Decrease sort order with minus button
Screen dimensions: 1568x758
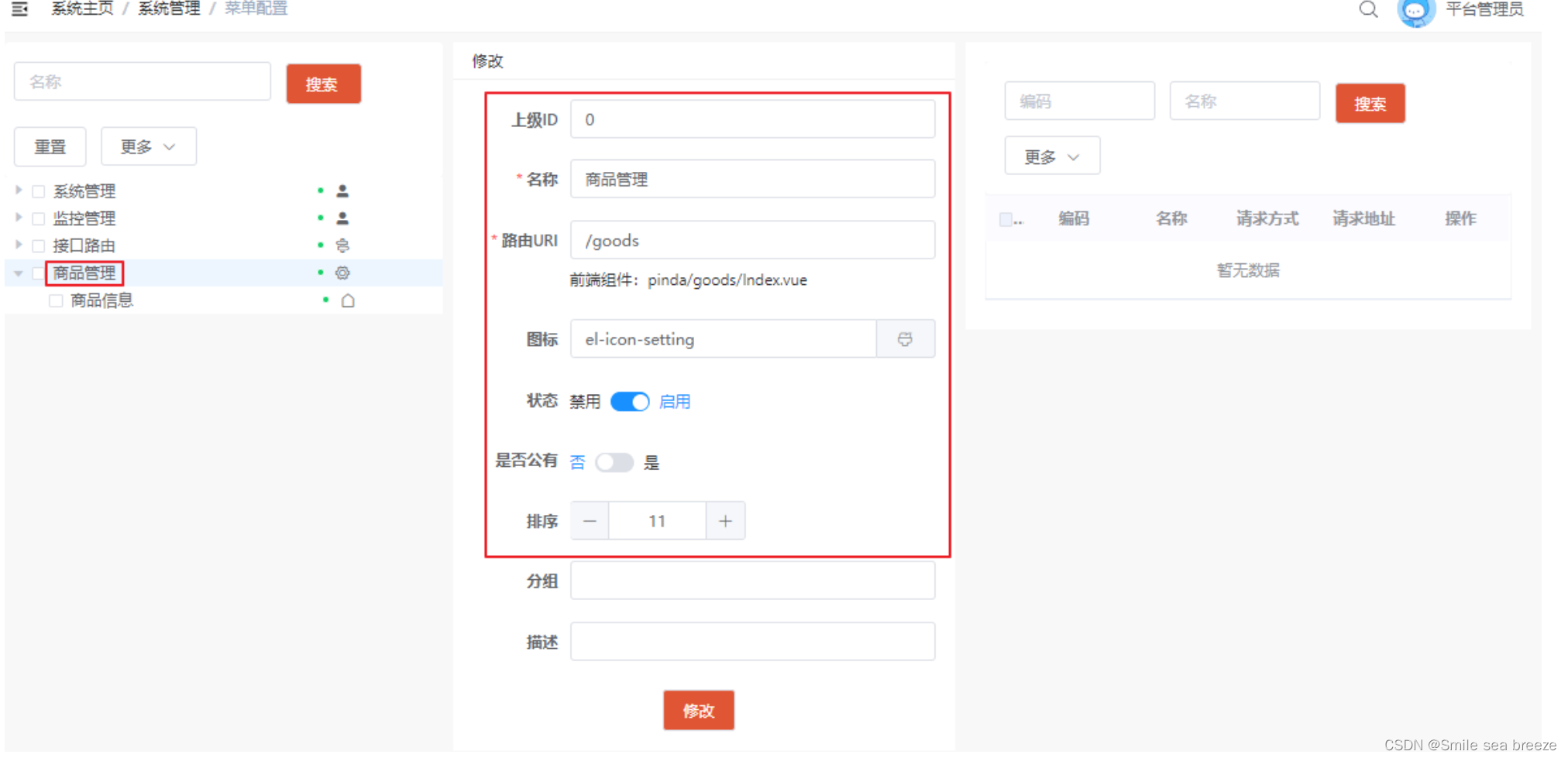[x=590, y=521]
